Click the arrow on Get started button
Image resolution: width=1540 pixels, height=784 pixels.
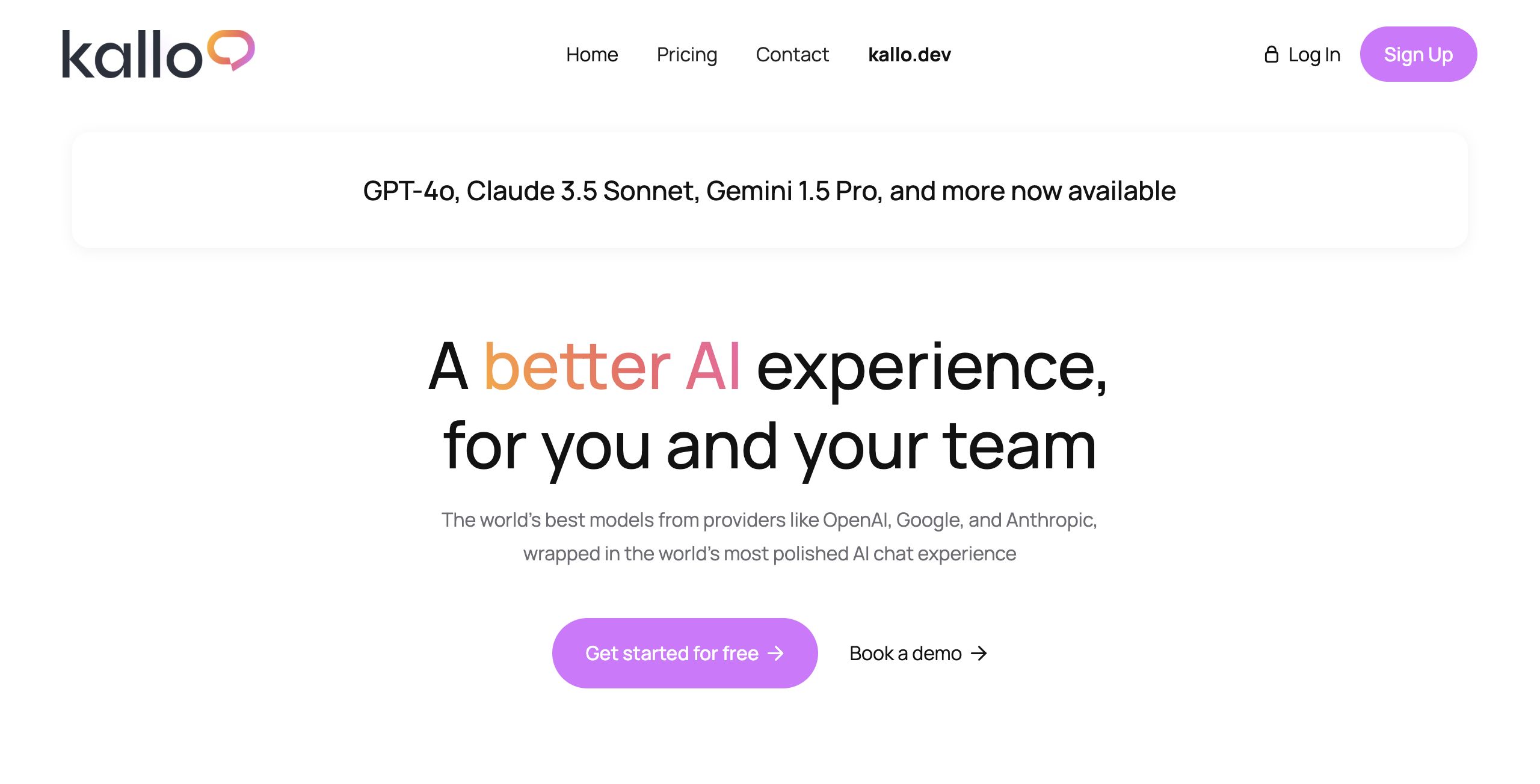[x=776, y=654]
